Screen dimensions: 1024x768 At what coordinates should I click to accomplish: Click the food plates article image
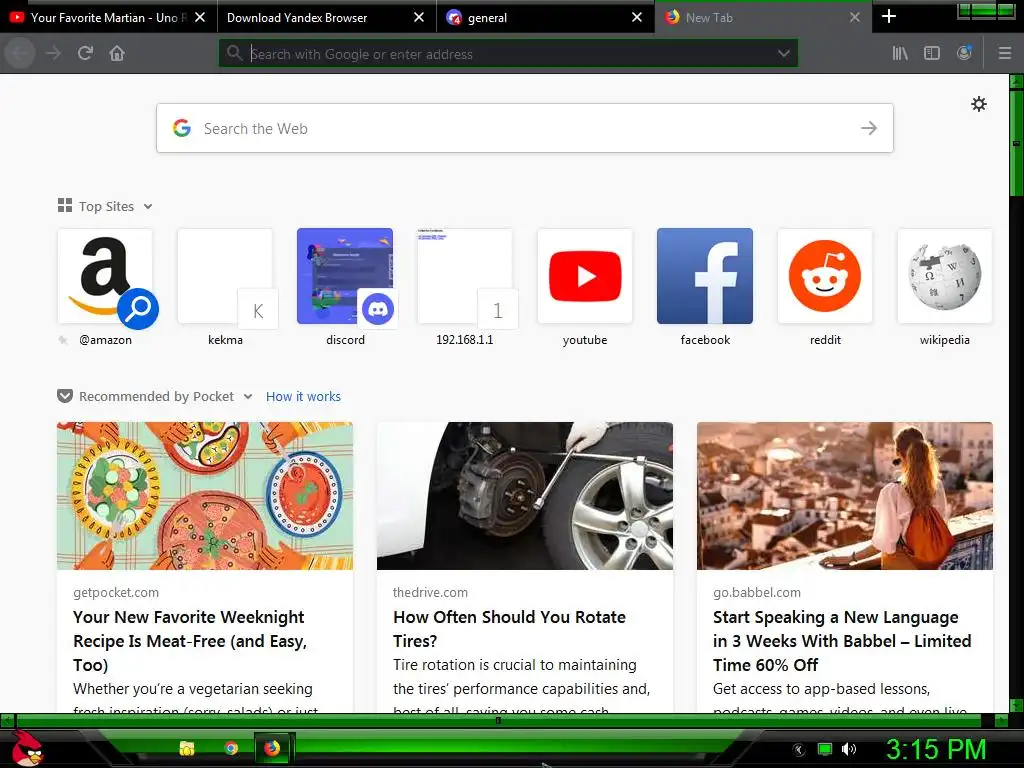pyautogui.click(x=205, y=496)
